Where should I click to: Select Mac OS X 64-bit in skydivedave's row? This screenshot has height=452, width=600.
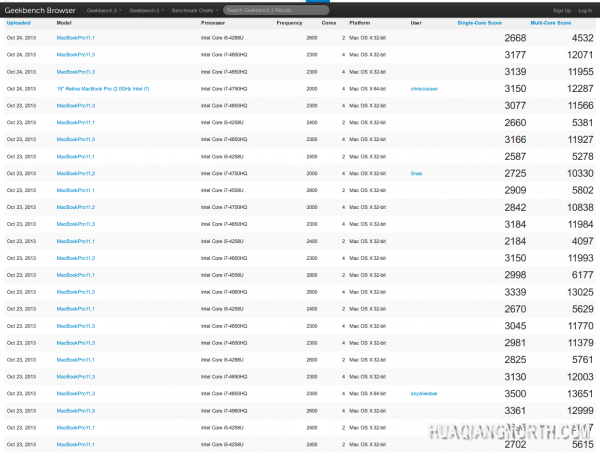coord(368,393)
